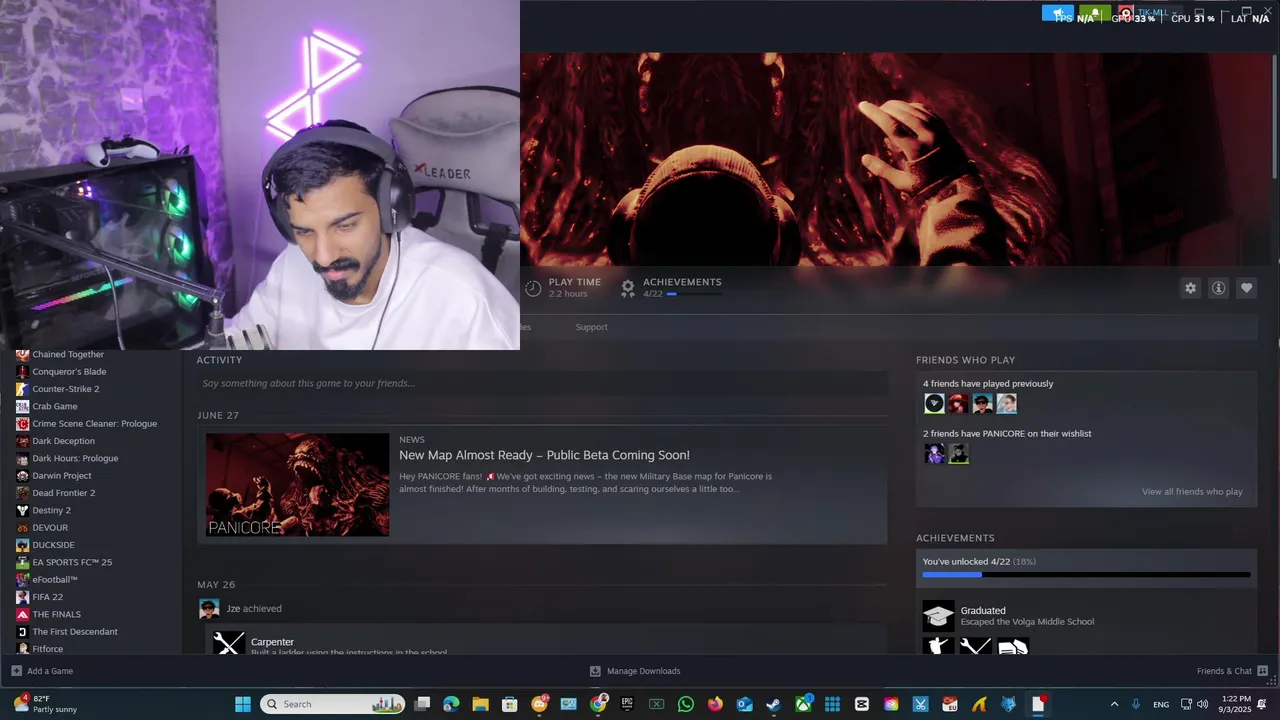1280x720 pixels.
Task: Open PANICORE game settings gear icon
Action: pos(1190,288)
